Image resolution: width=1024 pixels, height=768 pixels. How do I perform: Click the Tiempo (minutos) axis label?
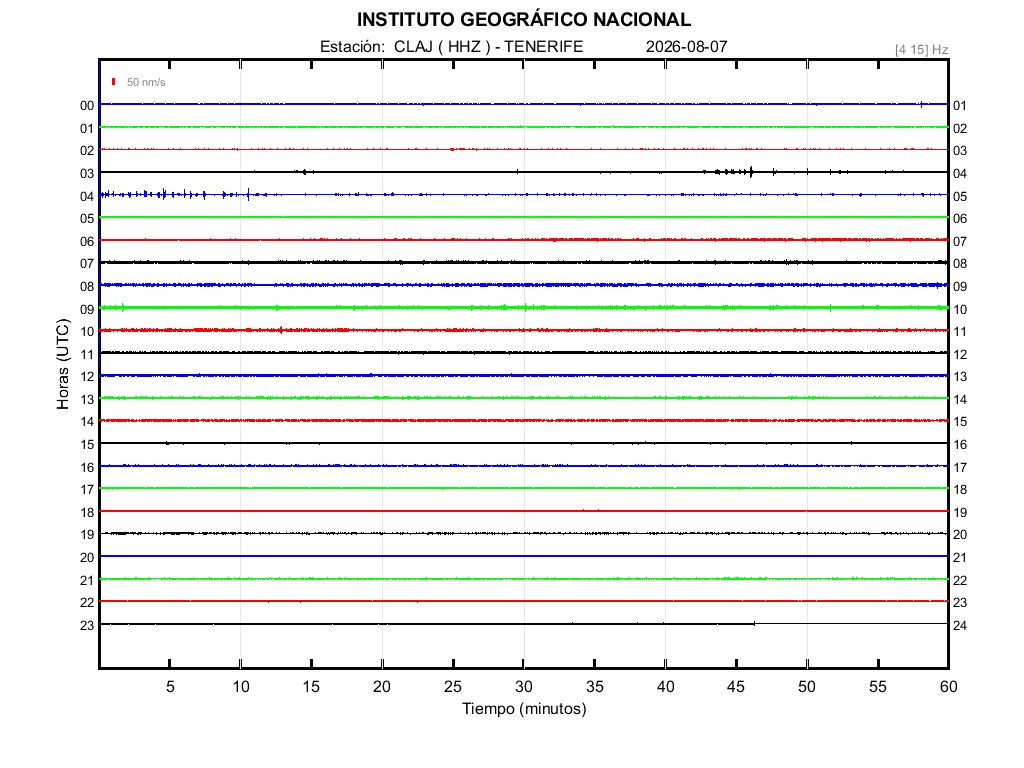(524, 709)
